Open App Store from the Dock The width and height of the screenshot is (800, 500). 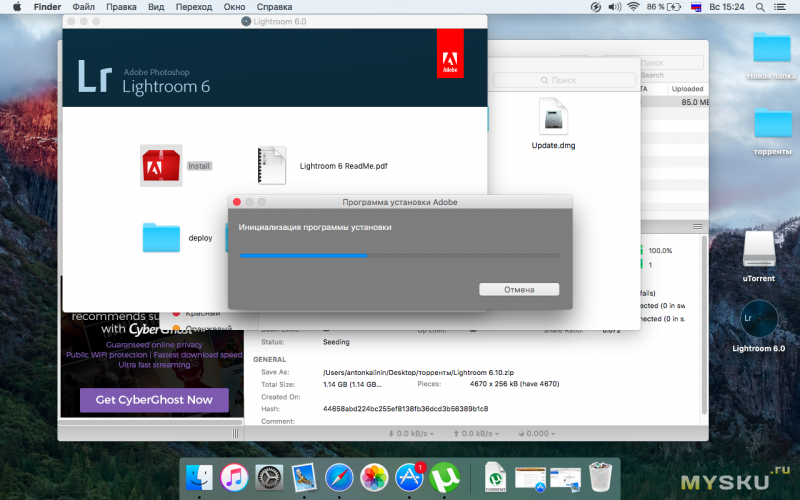[409, 478]
